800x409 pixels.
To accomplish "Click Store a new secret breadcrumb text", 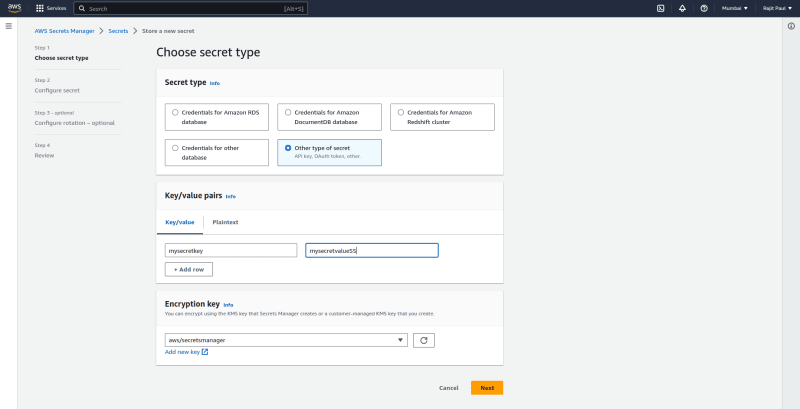I will tap(168, 31).
